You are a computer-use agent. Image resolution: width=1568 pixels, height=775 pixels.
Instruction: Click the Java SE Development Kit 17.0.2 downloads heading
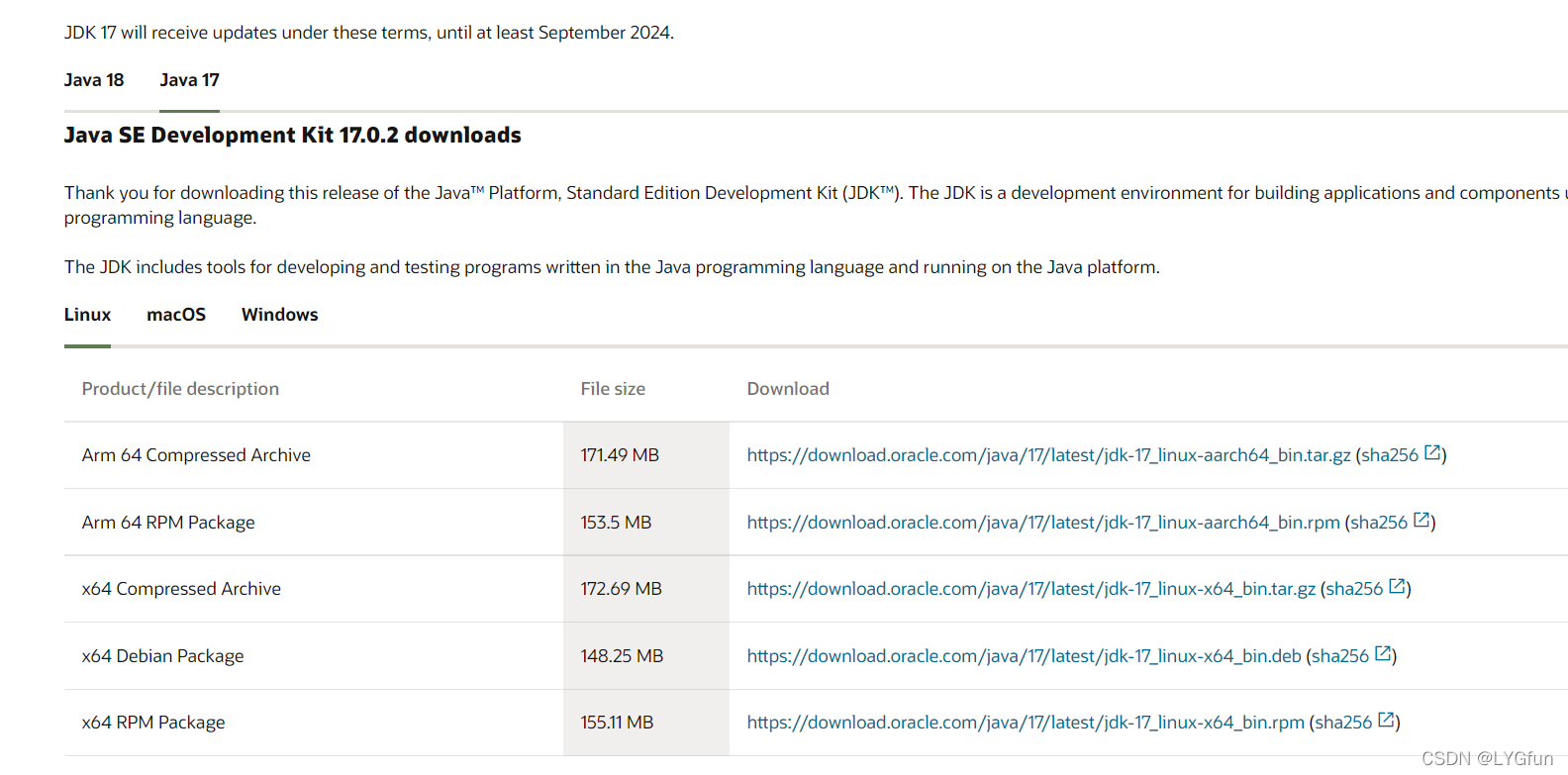pos(293,136)
